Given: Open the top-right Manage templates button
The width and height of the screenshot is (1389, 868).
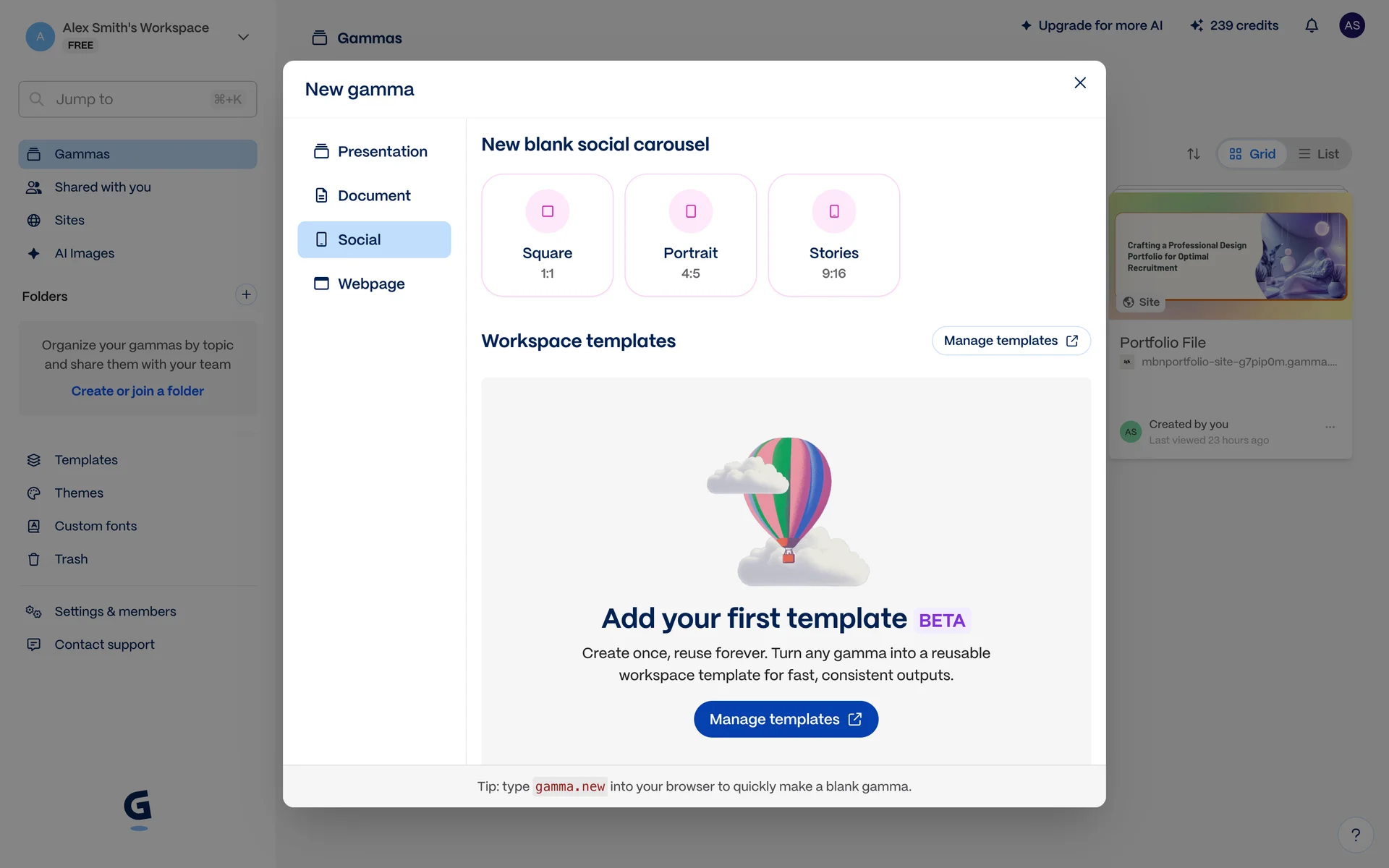Looking at the screenshot, I should [x=1011, y=341].
